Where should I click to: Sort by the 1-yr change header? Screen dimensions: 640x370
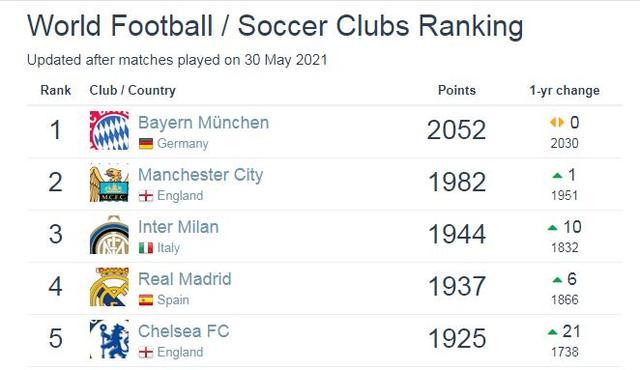[564, 91]
